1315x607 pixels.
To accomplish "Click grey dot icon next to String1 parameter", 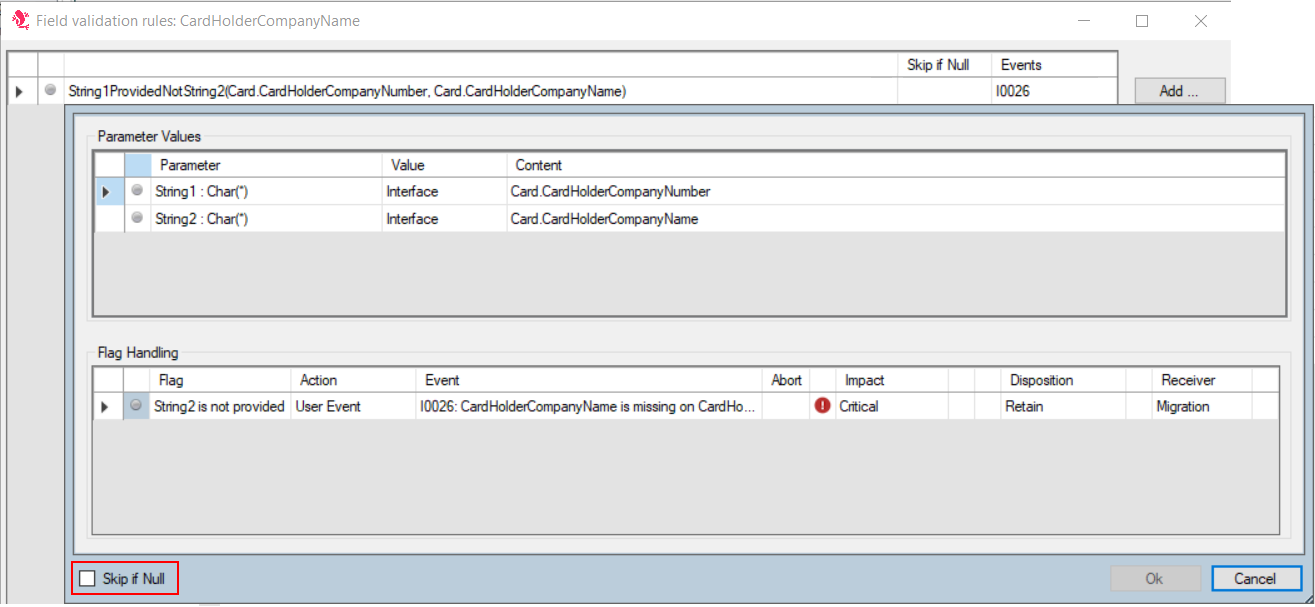I will 138,190.
